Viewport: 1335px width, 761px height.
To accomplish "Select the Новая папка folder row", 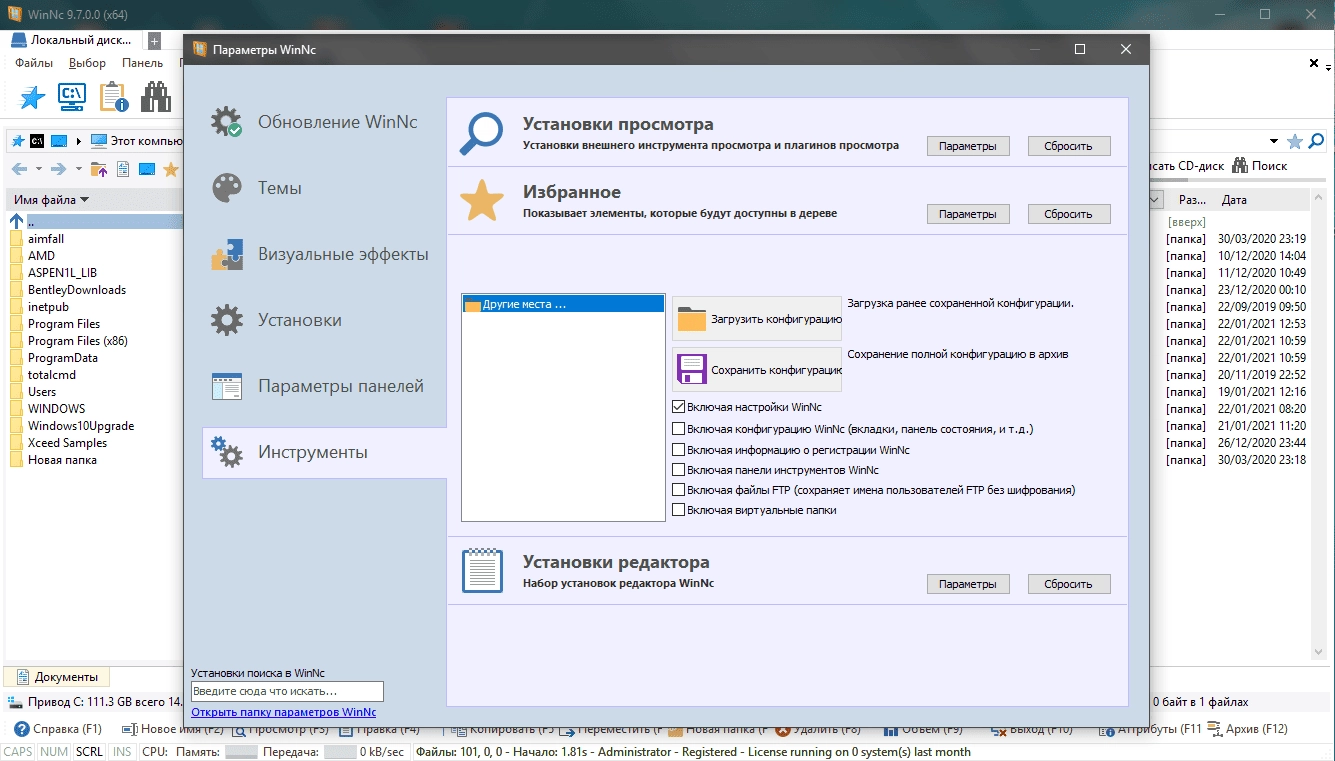I will [x=62, y=460].
